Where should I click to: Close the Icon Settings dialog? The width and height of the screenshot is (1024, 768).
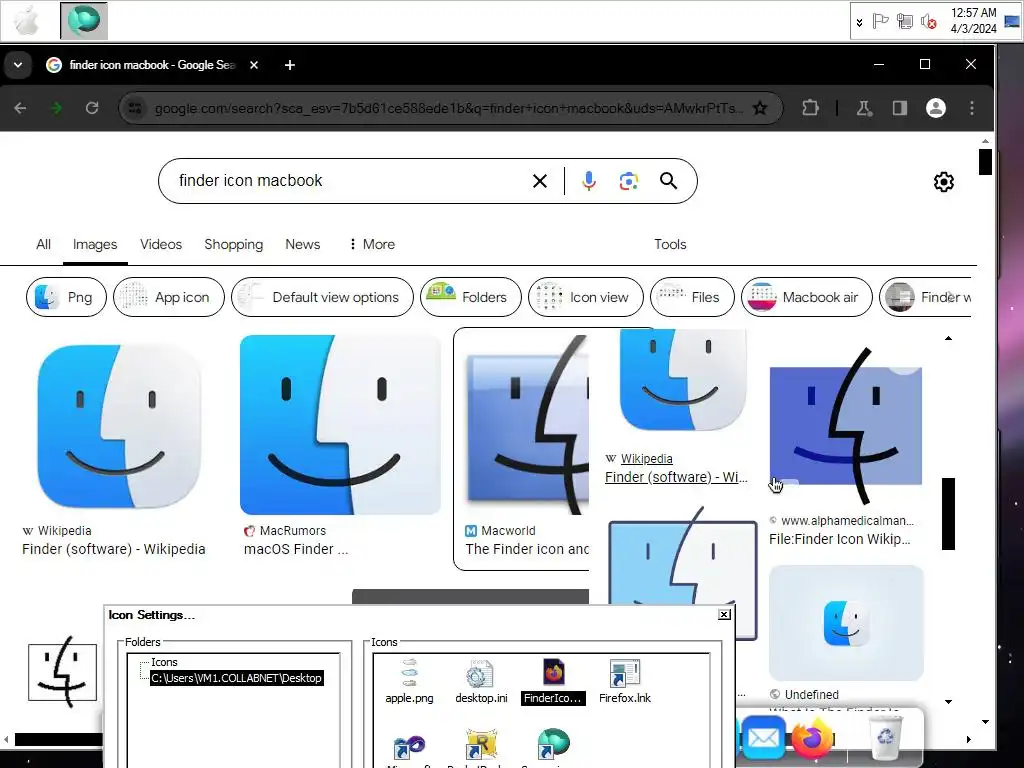tap(724, 615)
